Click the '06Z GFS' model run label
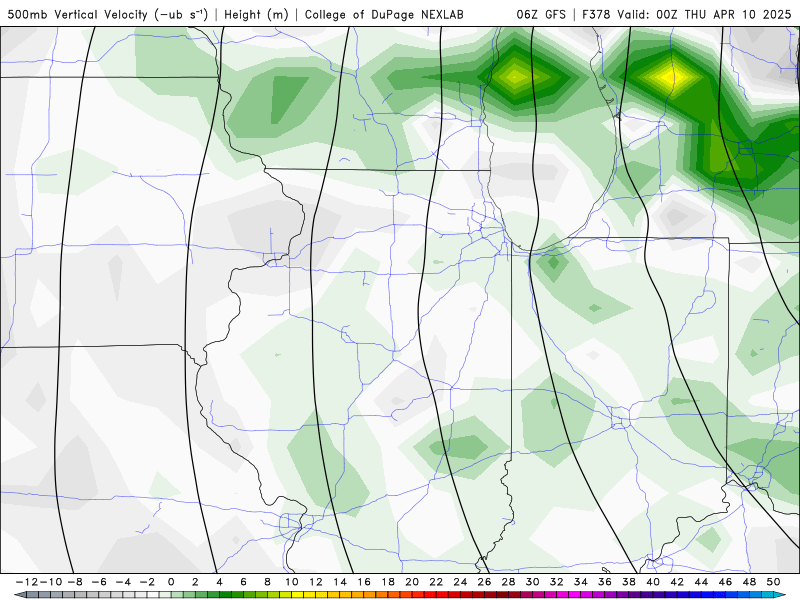The image size is (800, 600). 541,14
